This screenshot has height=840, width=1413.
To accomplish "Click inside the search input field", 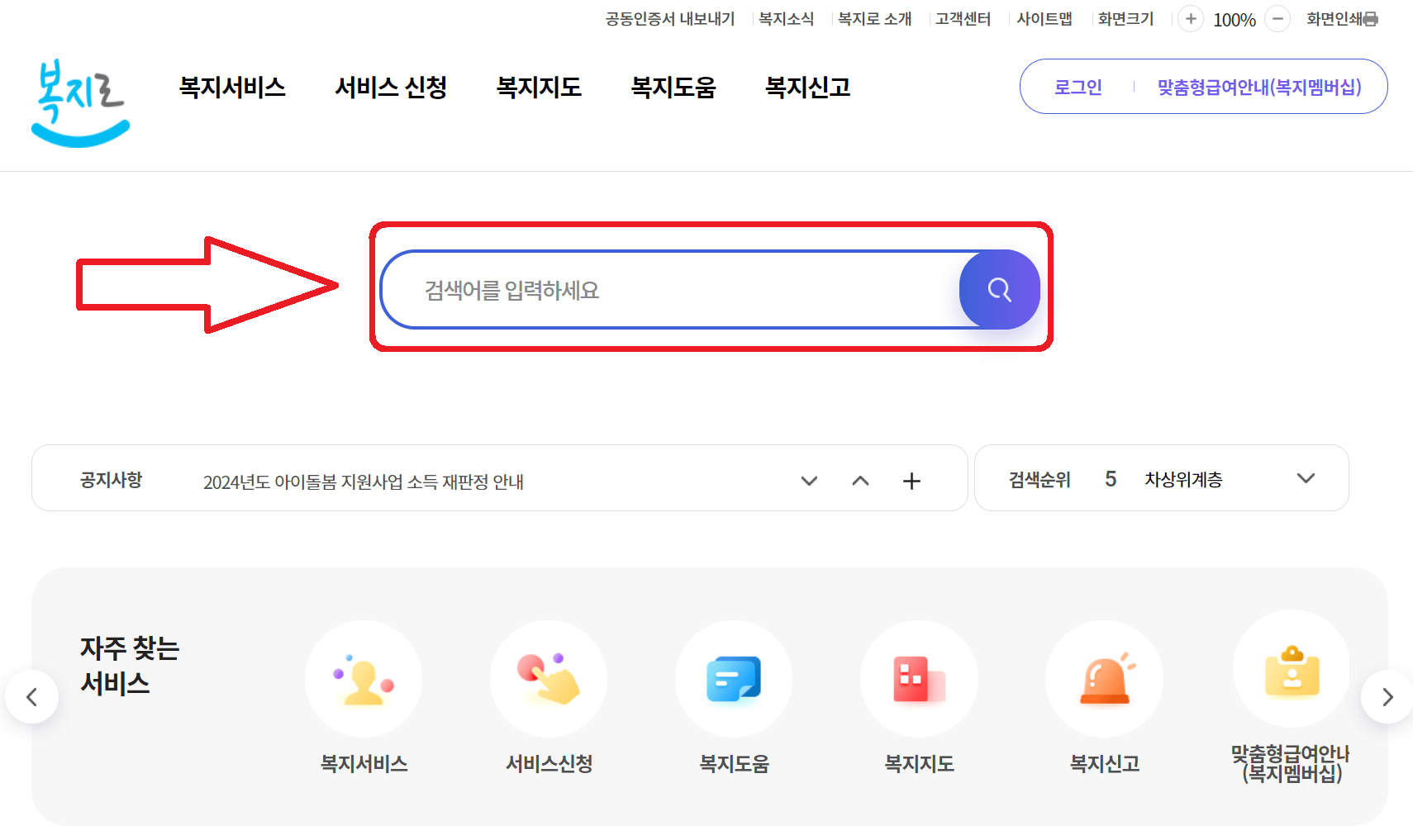I will click(x=661, y=290).
